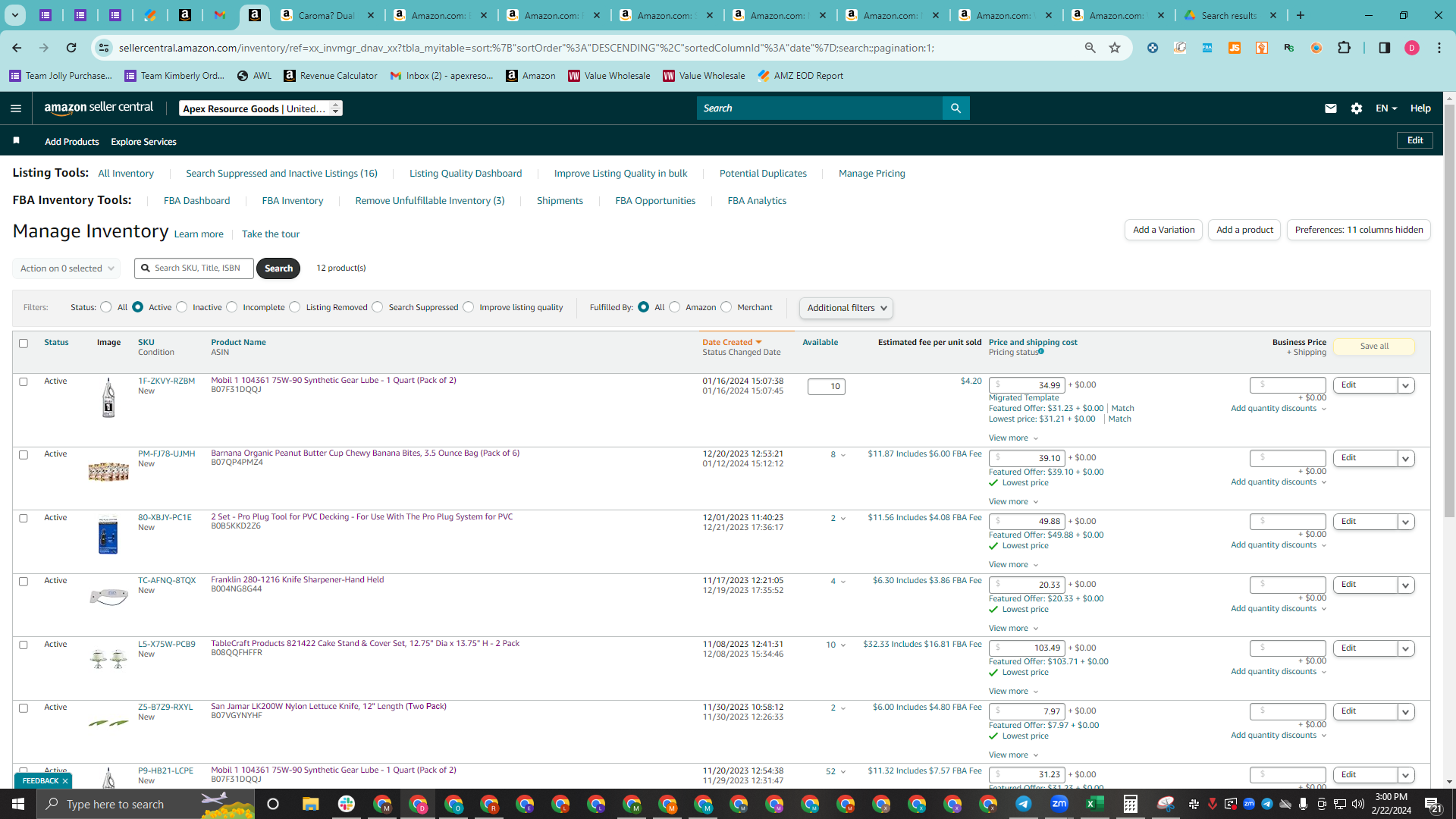Open a new browser tab
1456x819 pixels.
1301,15
